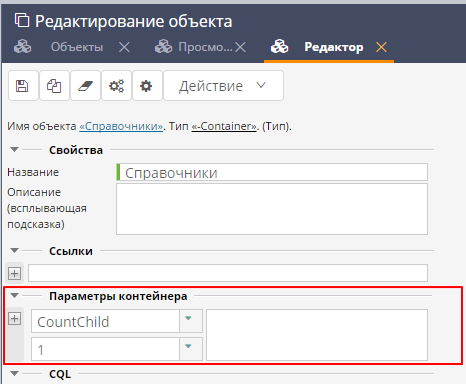Collapse the Свойства section
The height and width of the screenshot is (384, 466).
click(14, 150)
